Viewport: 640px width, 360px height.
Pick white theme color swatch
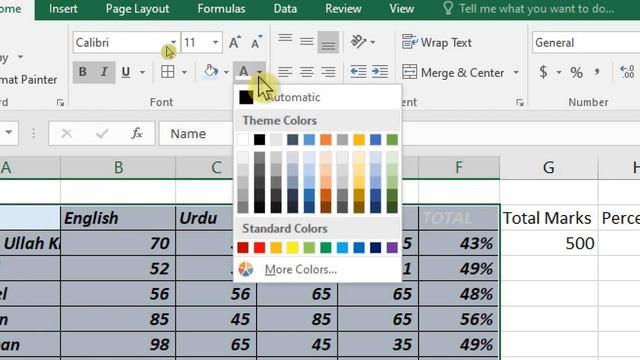[243, 140]
